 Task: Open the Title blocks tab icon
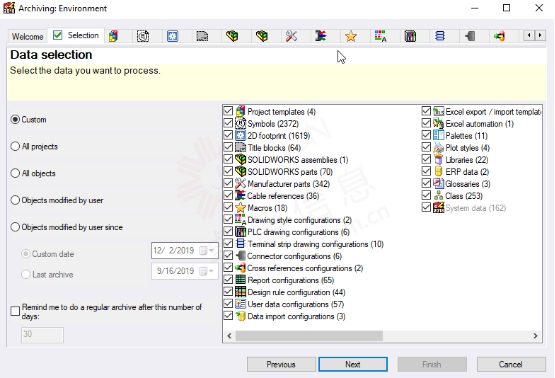pos(202,36)
